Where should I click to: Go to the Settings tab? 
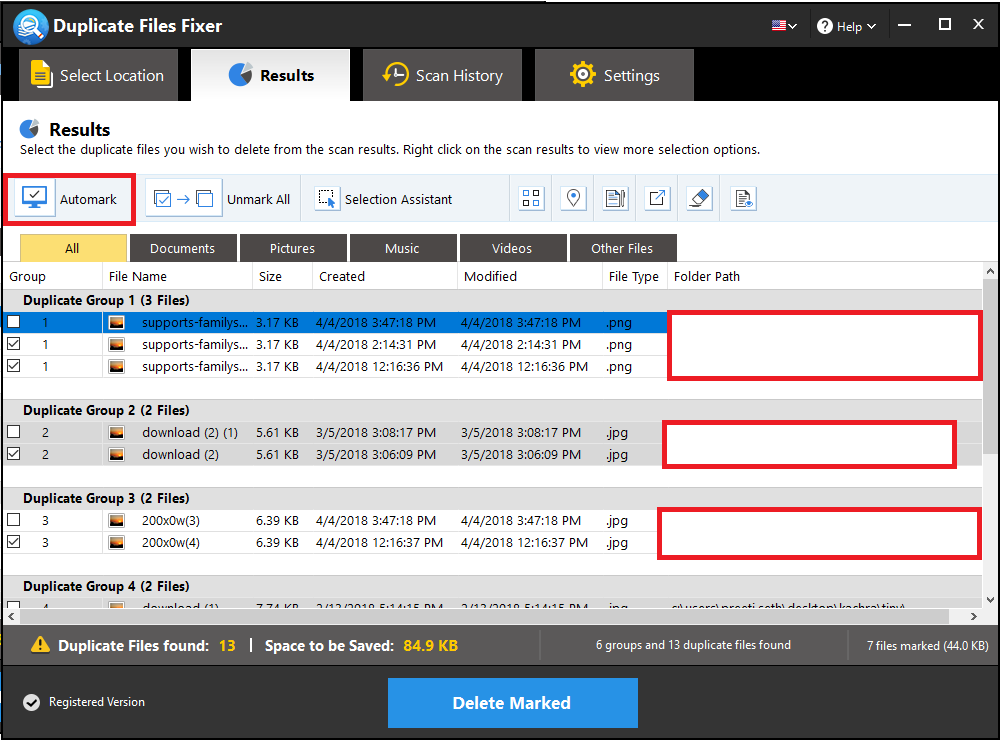click(x=614, y=75)
